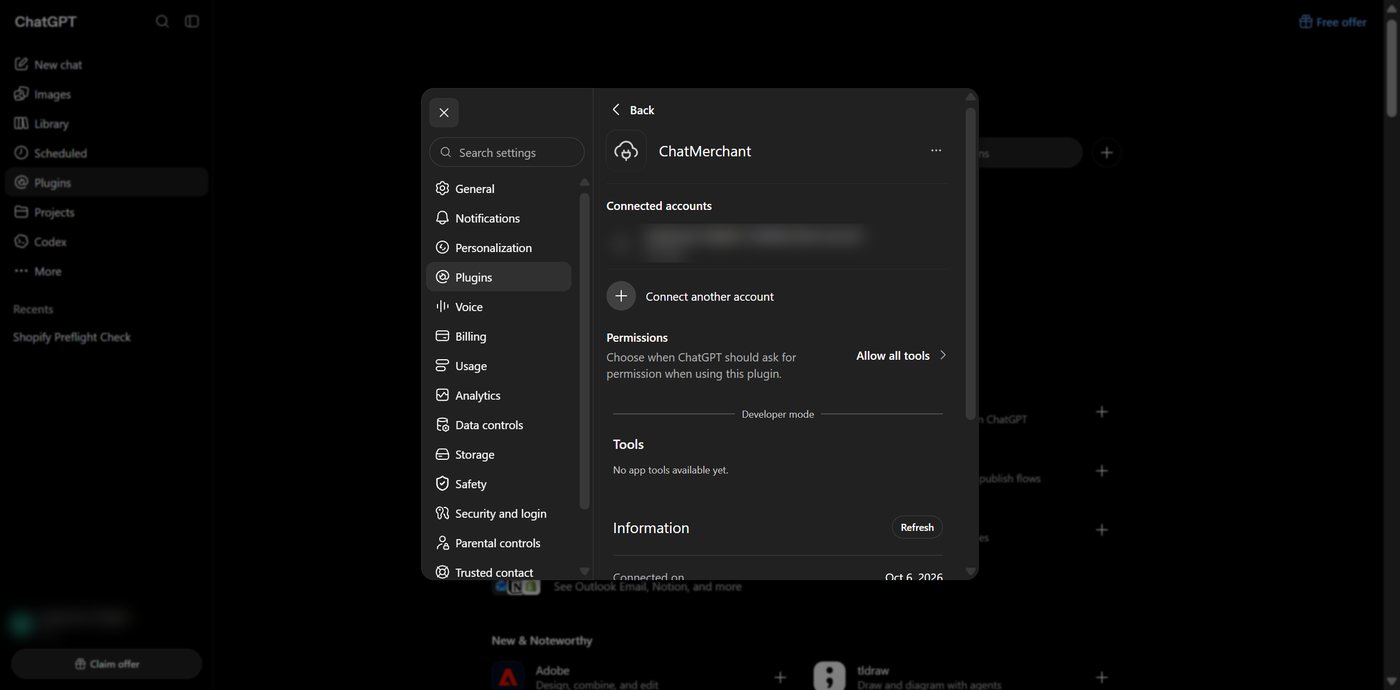The width and height of the screenshot is (1400, 690).
Task: Click Security and login icon
Action: tap(442, 513)
